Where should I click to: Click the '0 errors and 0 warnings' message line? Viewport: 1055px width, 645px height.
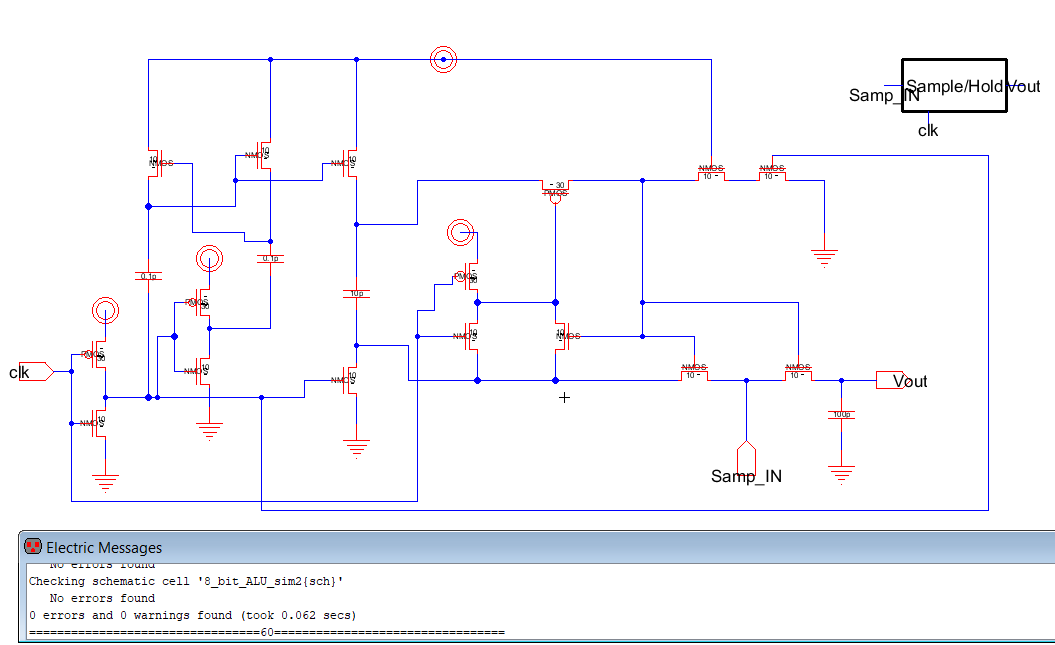pos(192,615)
